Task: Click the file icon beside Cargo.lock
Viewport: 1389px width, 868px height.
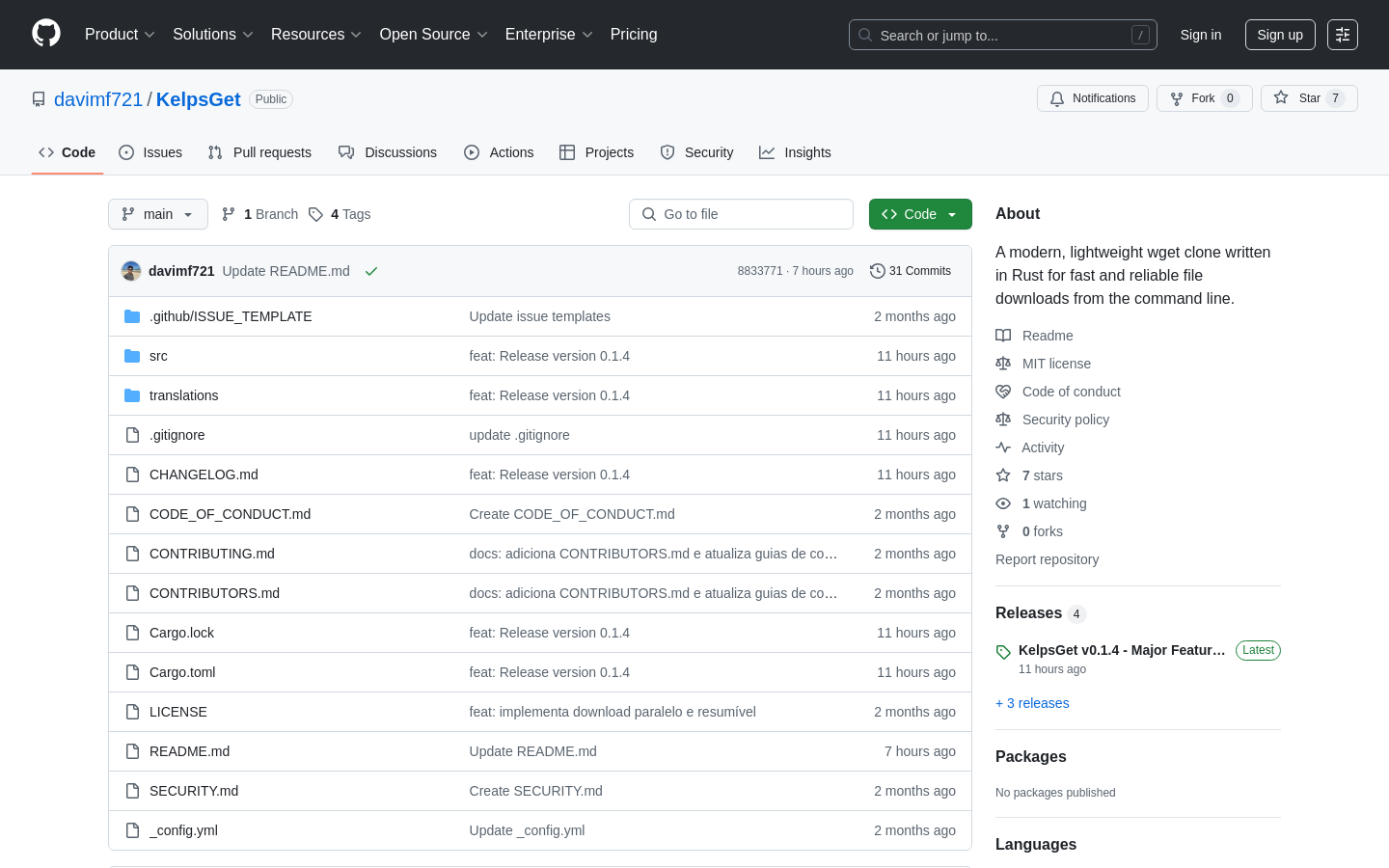Action: tap(132, 633)
